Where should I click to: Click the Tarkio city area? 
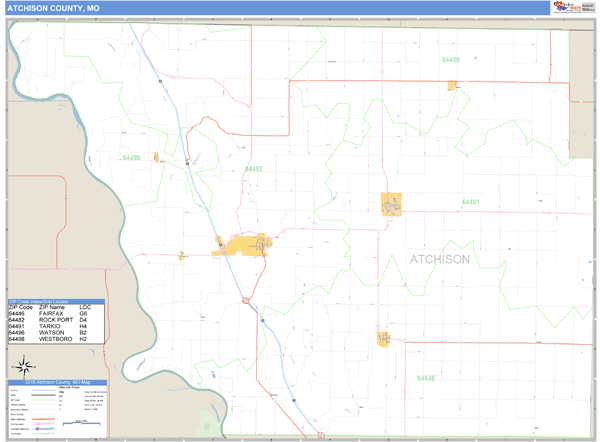391,204
